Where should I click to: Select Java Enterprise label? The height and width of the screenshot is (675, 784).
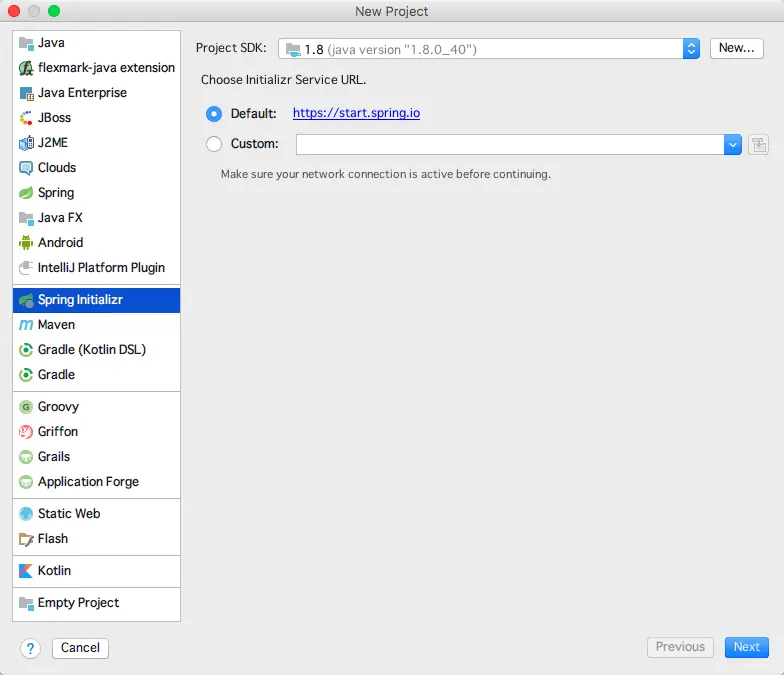click(82, 93)
